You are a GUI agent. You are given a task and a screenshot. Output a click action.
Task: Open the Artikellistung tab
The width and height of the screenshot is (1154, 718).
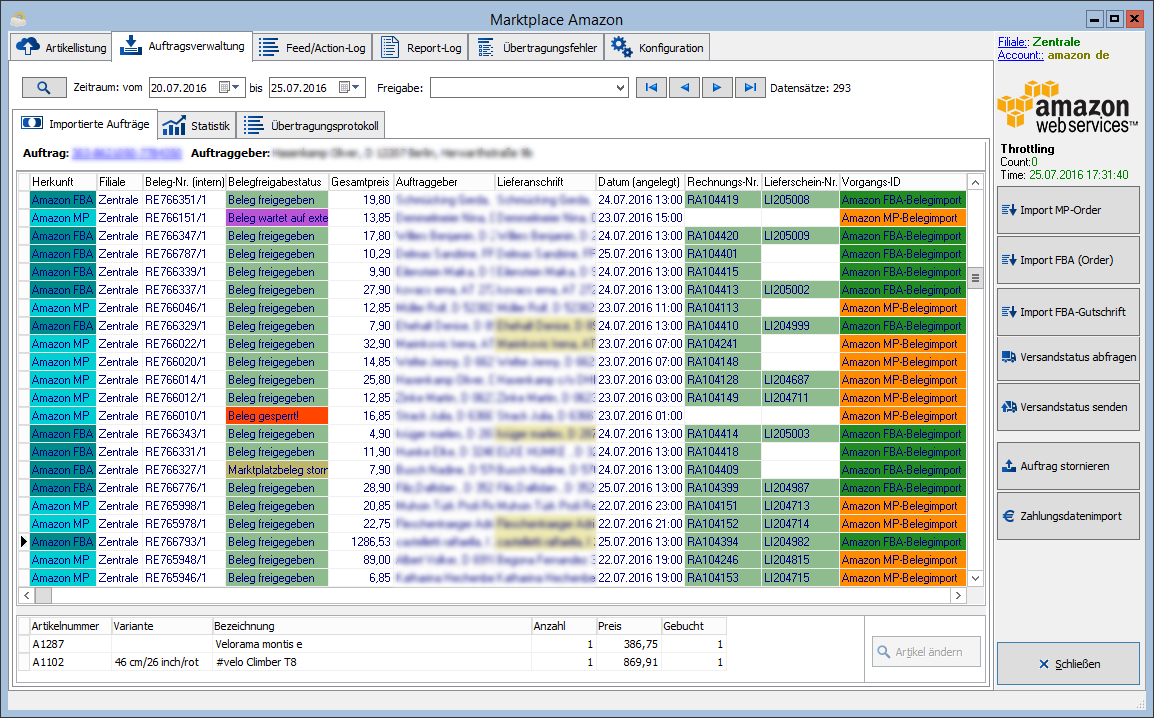tap(61, 48)
